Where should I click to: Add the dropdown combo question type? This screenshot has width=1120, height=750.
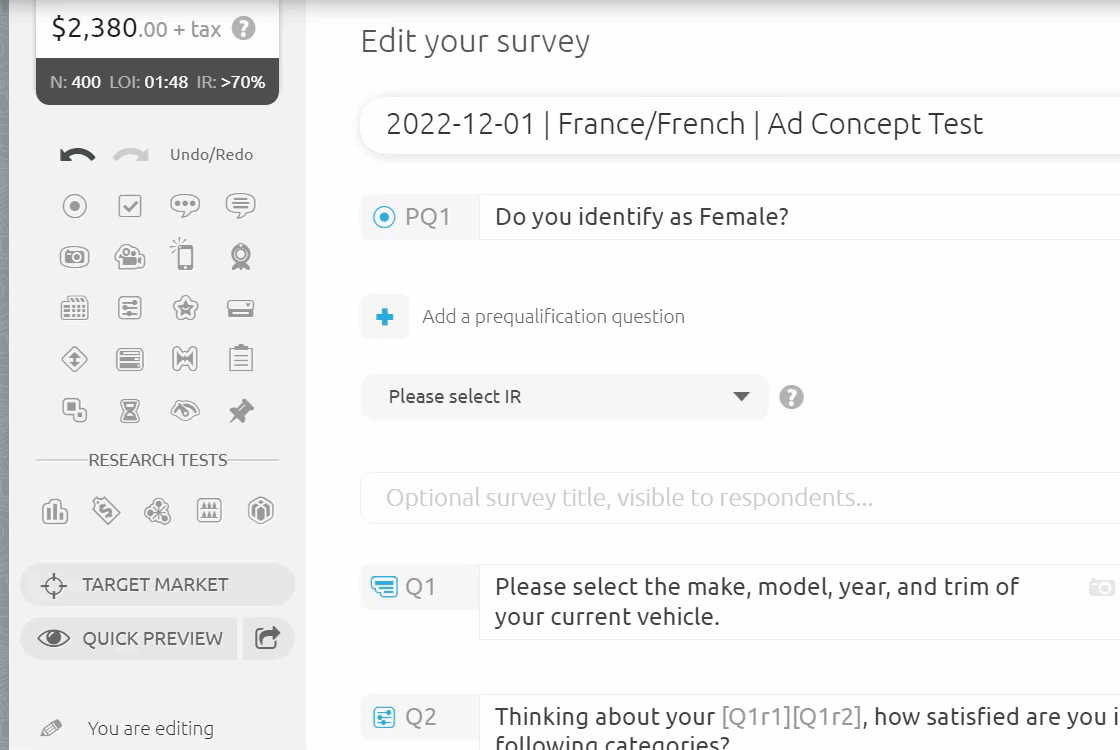[x=241, y=309]
